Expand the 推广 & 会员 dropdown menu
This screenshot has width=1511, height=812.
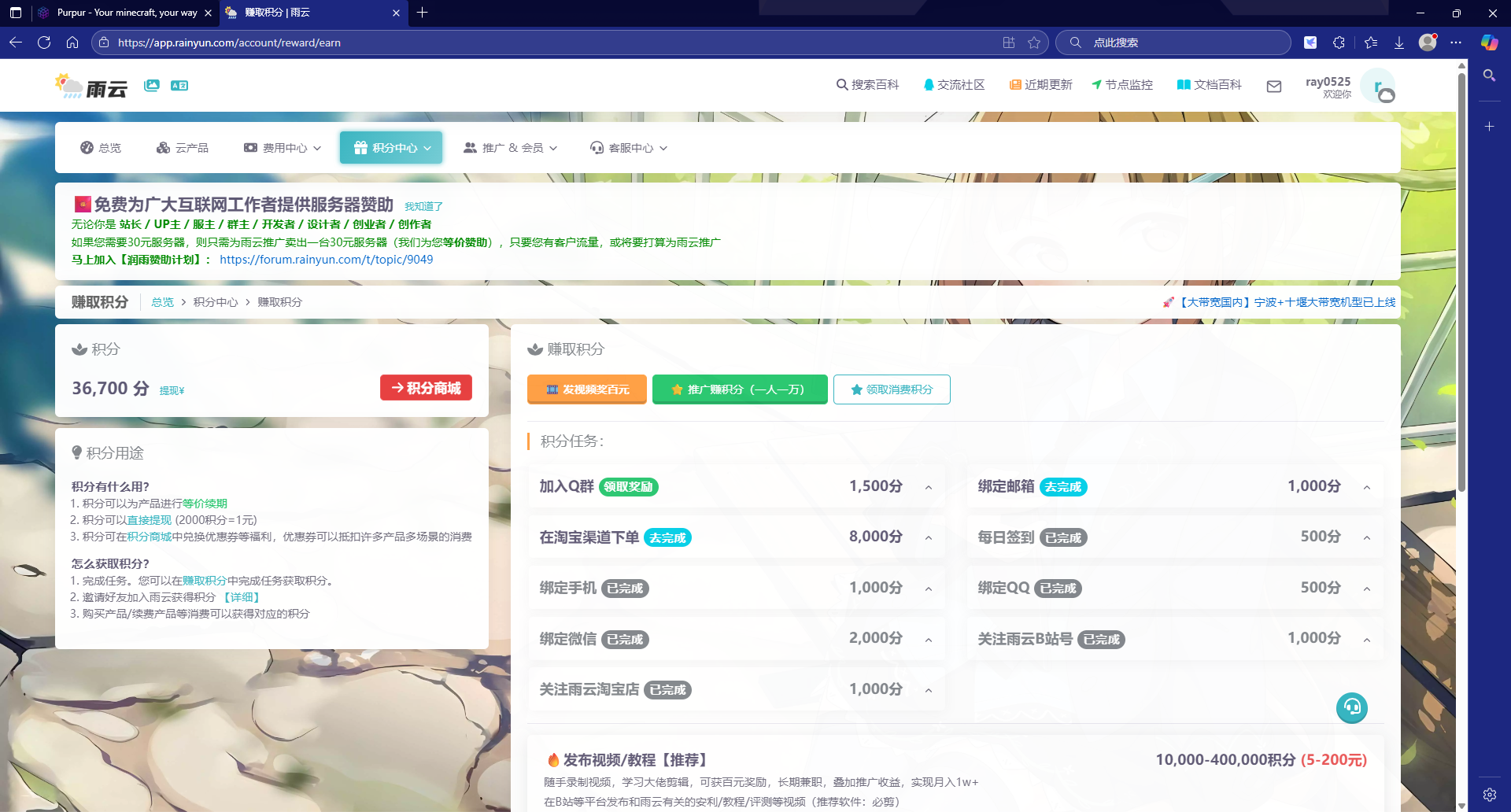510,148
